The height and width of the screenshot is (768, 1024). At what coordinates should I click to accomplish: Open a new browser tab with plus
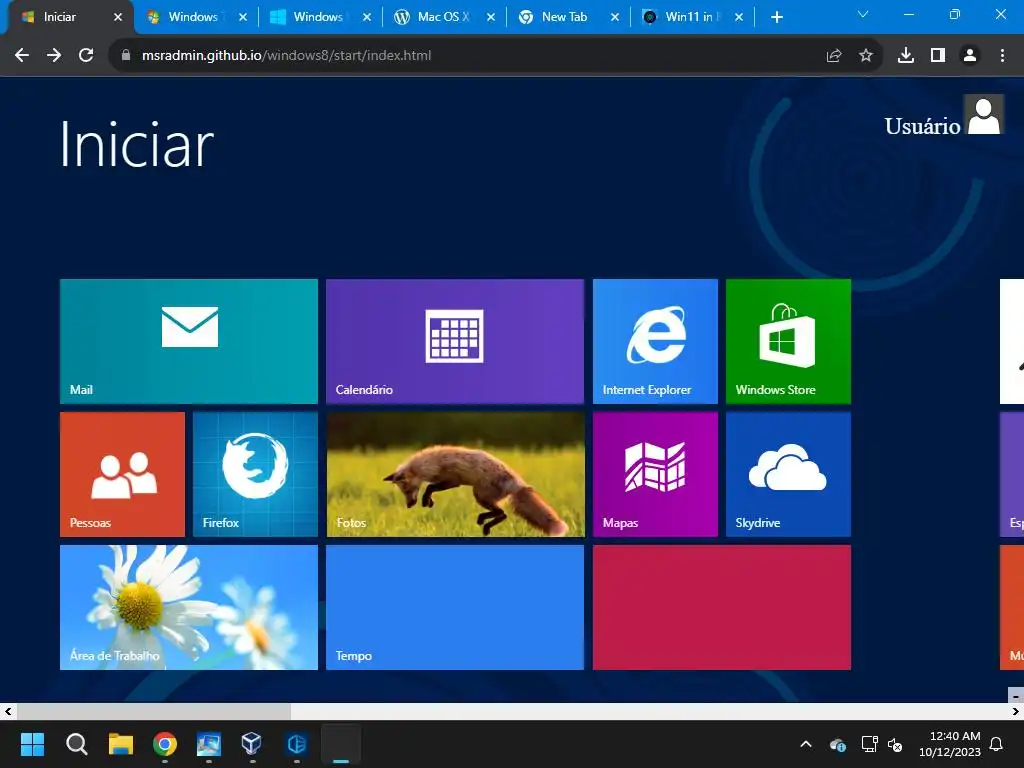click(x=776, y=17)
